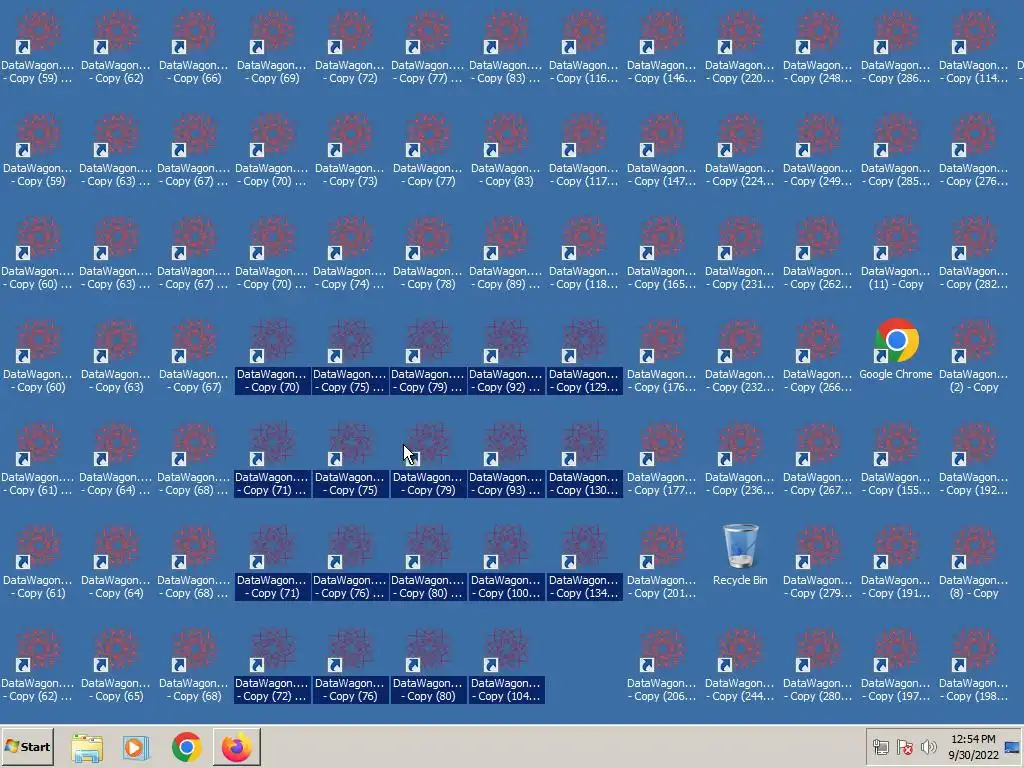Open the volume control in tray
The height and width of the screenshot is (768, 1024).
[x=928, y=747]
